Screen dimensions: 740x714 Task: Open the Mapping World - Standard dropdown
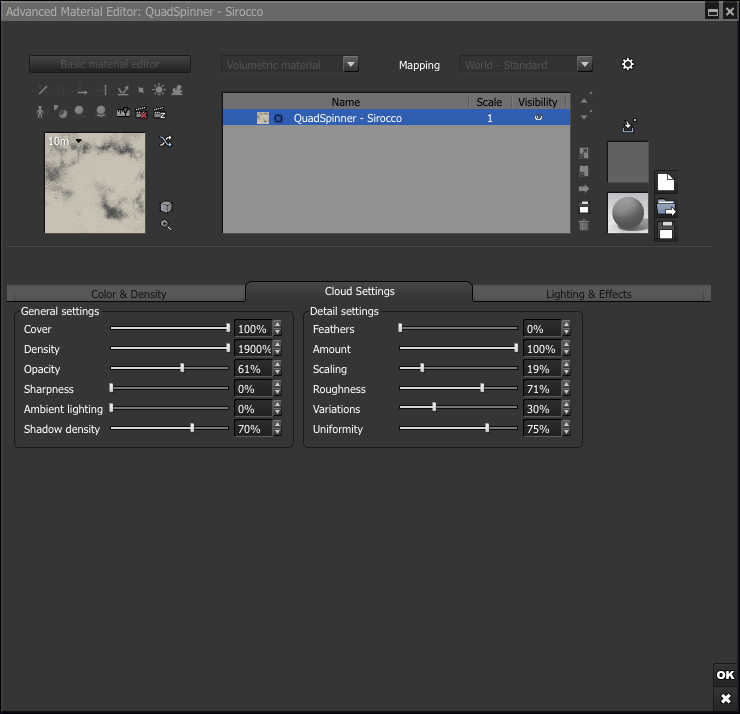pos(585,64)
